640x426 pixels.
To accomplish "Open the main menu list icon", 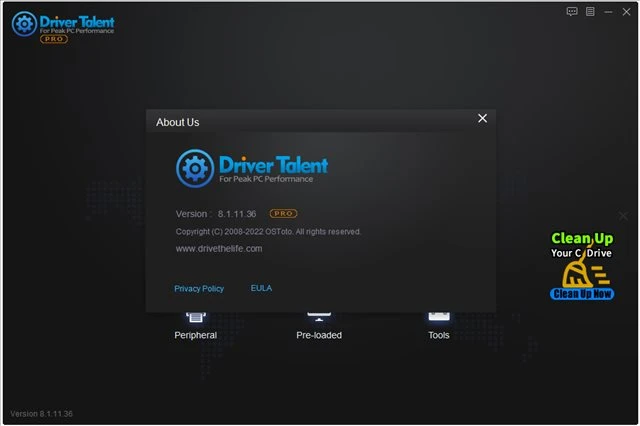I will click(x=590, y=11).
